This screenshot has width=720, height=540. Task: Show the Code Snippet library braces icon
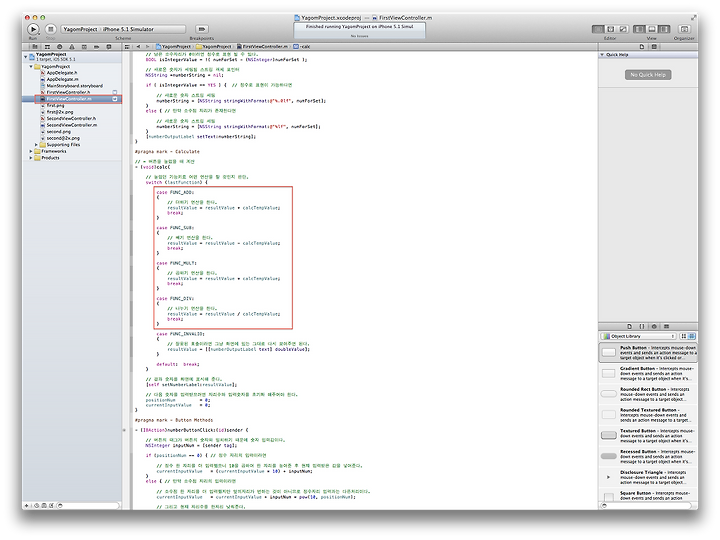[x=642, y=326]
